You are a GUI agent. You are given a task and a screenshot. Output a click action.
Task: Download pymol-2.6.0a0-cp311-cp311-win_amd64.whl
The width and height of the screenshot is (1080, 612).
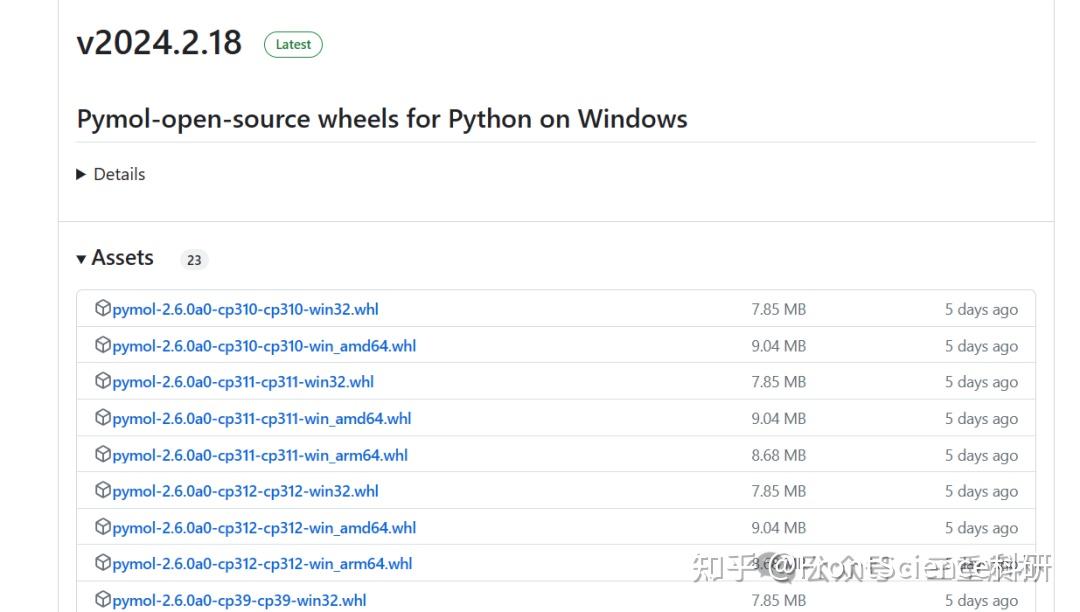point(262,418)
